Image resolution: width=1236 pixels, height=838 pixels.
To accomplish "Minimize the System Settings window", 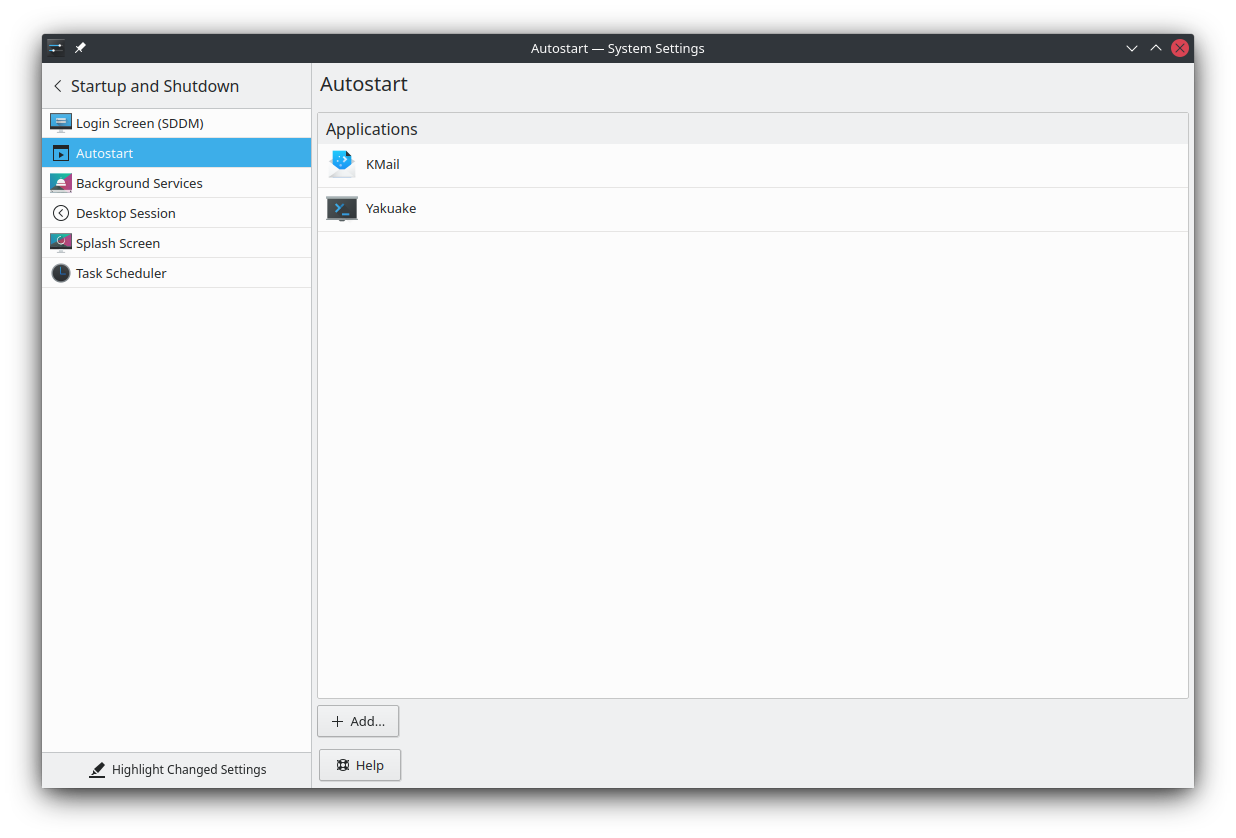I will [x=1132, y=48].
